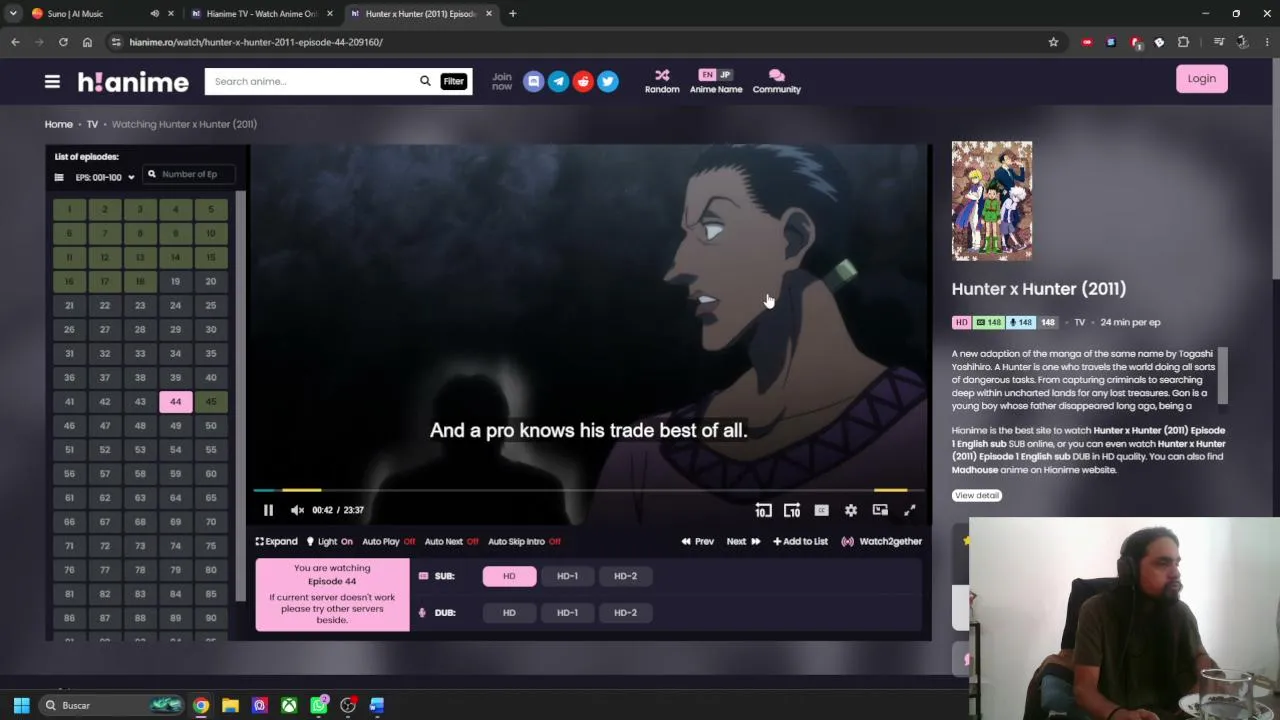Click the View detail button
Screen dimensions: 1280x720
tap(977, 495)
